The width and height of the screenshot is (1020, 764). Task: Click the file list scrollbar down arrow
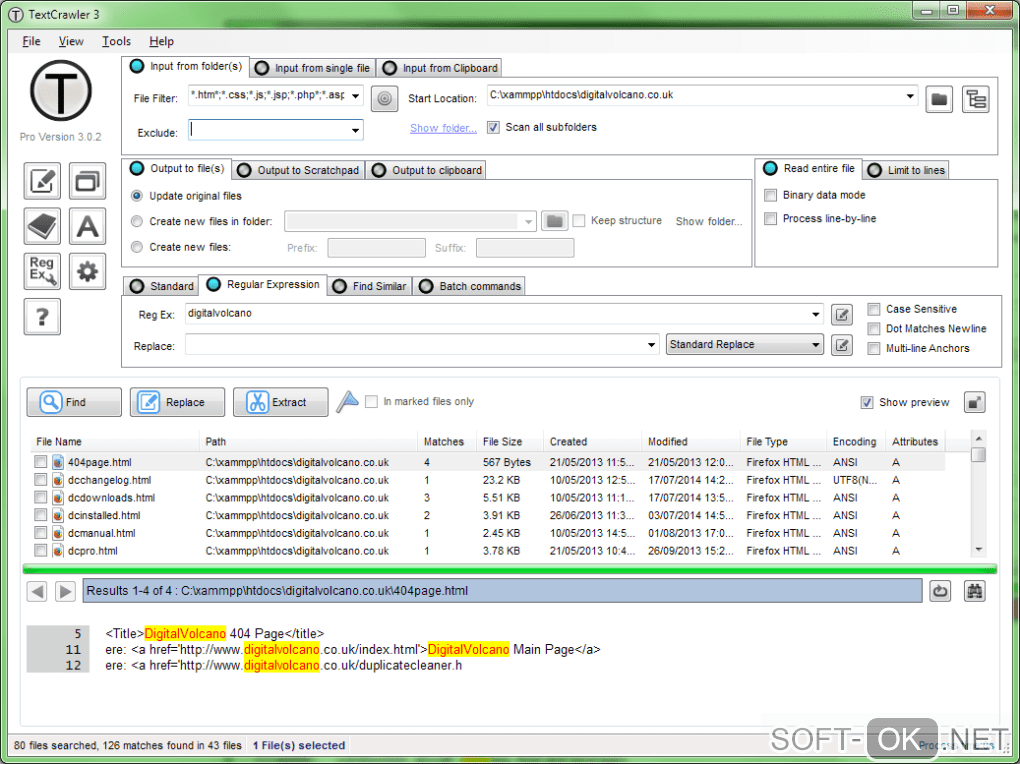tap(978, 551)
